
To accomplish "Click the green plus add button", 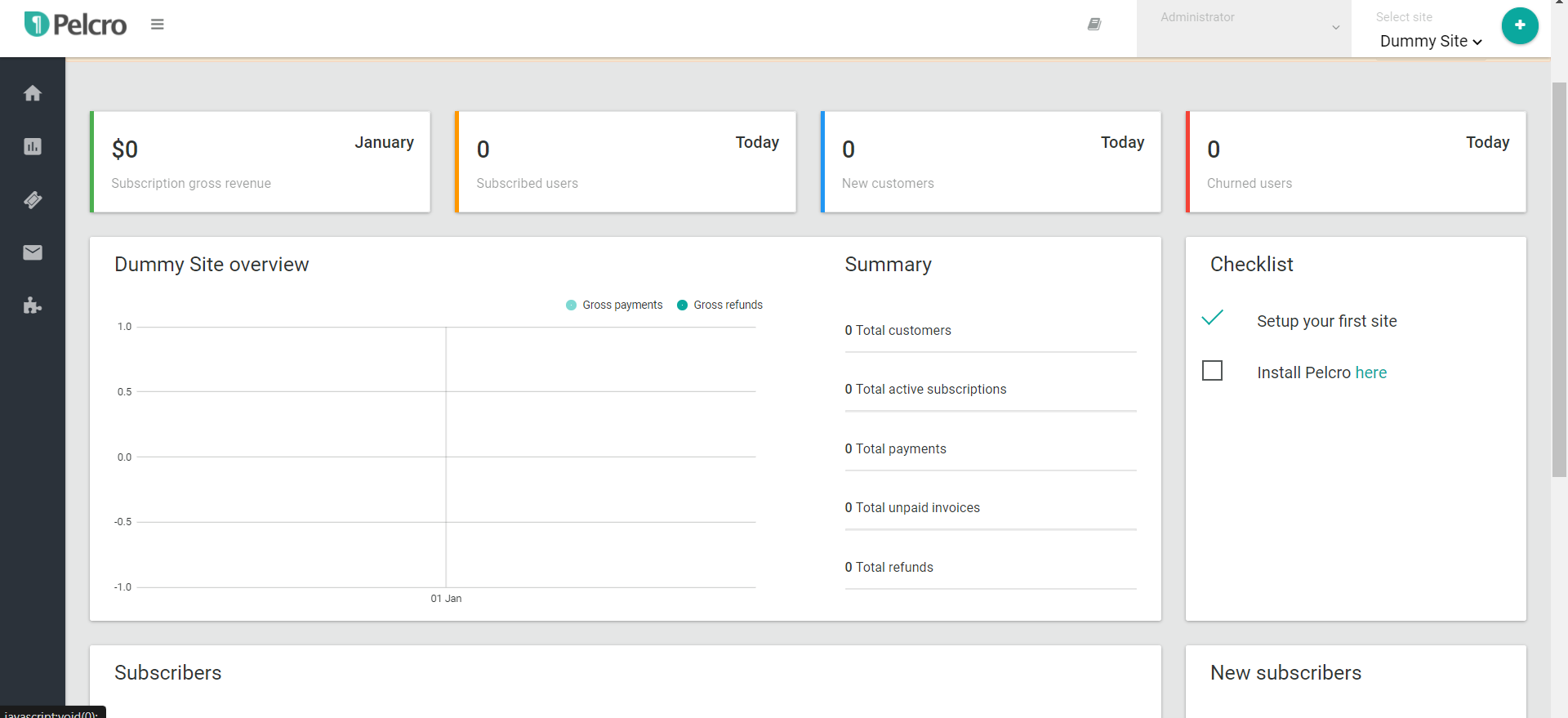I will click(x=1519, y=25).
